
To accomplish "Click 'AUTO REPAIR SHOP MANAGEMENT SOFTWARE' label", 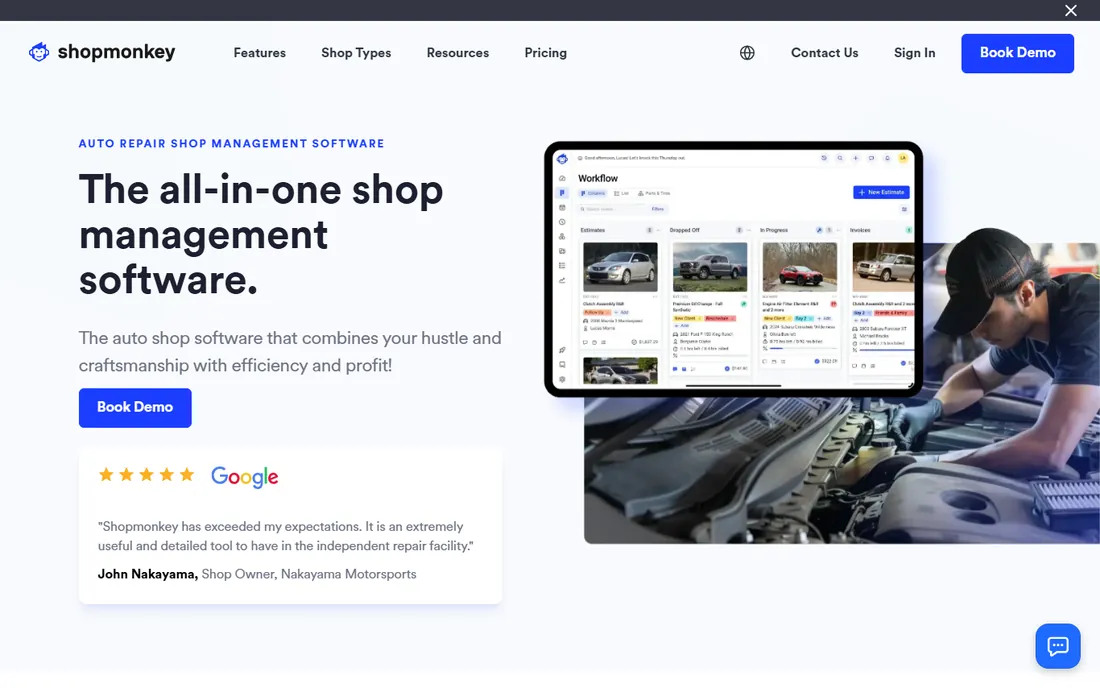I will (x=232, y=144).
